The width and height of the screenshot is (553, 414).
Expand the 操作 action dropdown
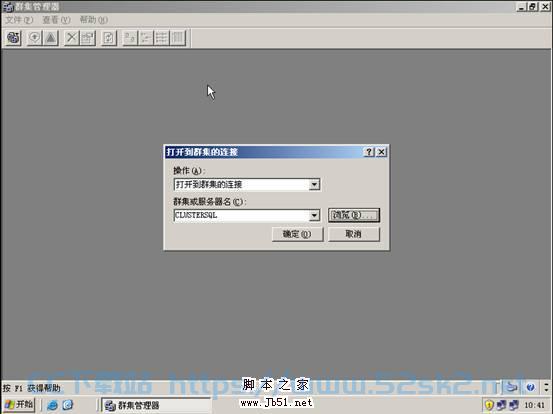(314, 184)
